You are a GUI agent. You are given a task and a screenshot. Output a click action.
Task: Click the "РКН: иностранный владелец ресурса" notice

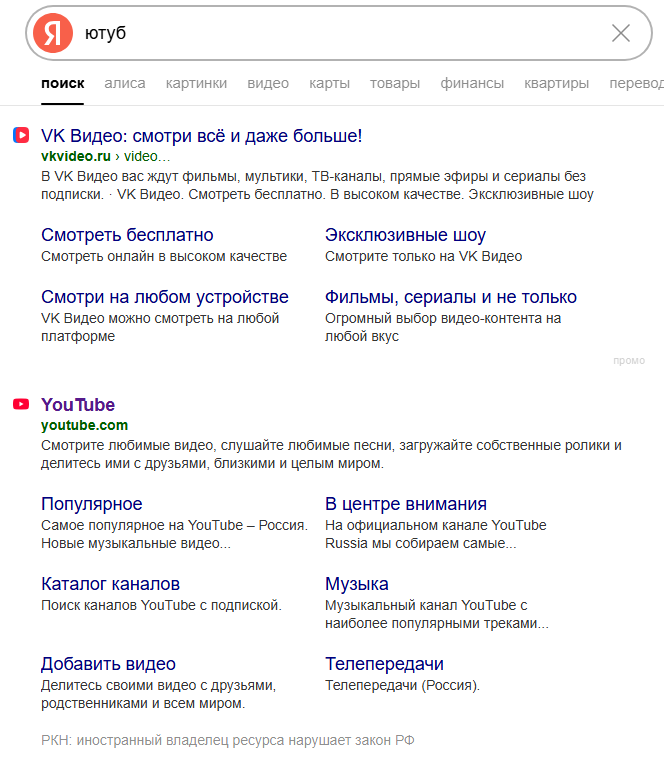227,740
